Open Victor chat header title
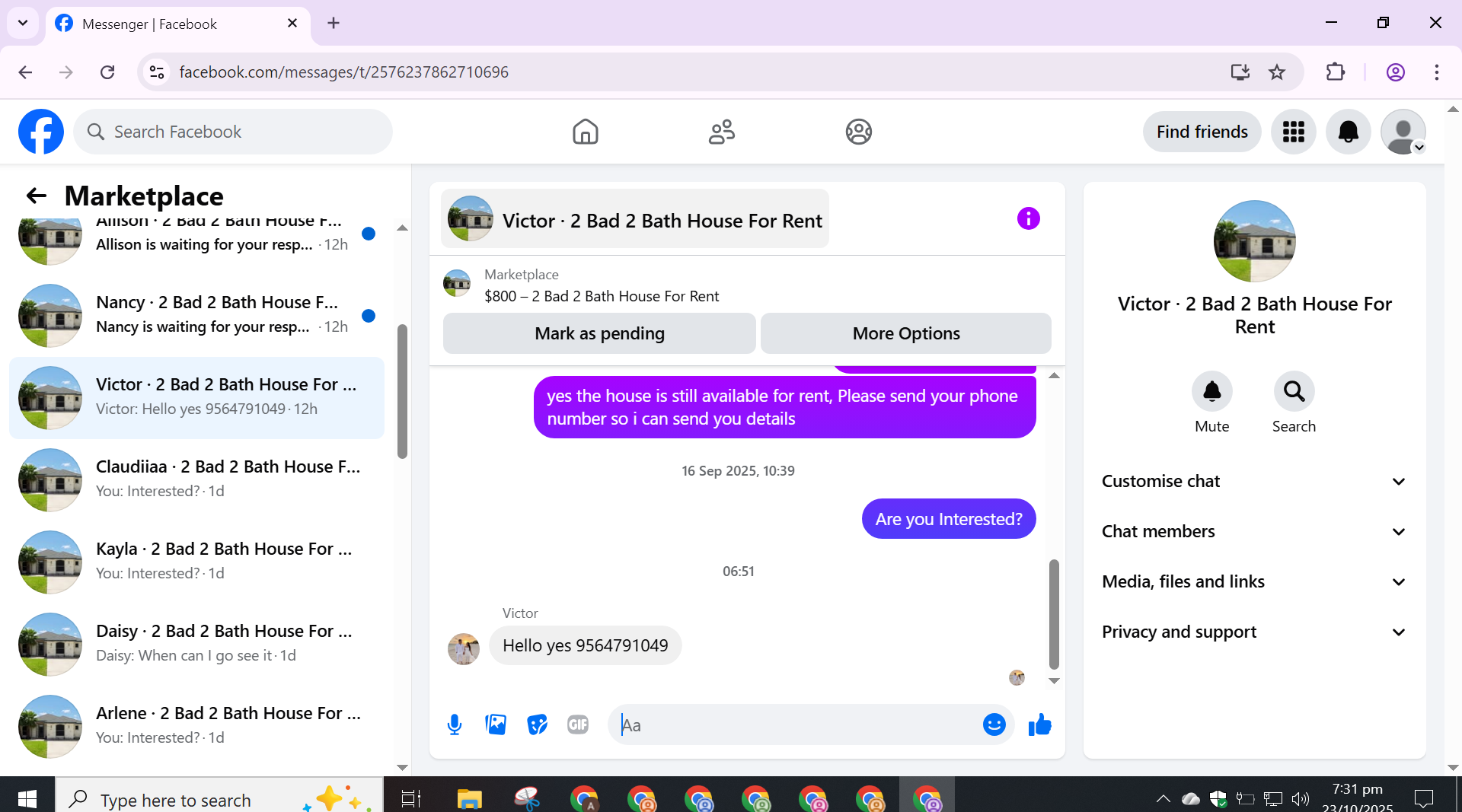This screenshot has height=812, width=1462. (x=635, y=219)
